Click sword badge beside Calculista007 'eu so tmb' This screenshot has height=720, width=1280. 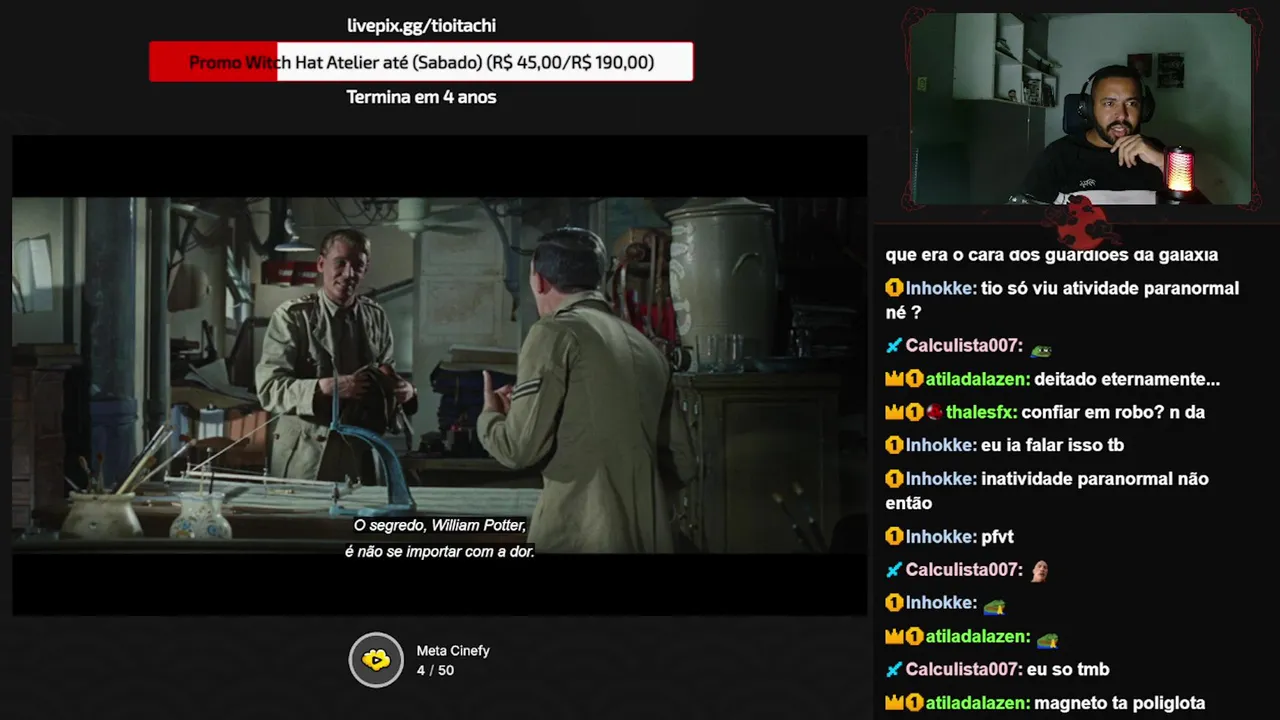coord(894,670)
